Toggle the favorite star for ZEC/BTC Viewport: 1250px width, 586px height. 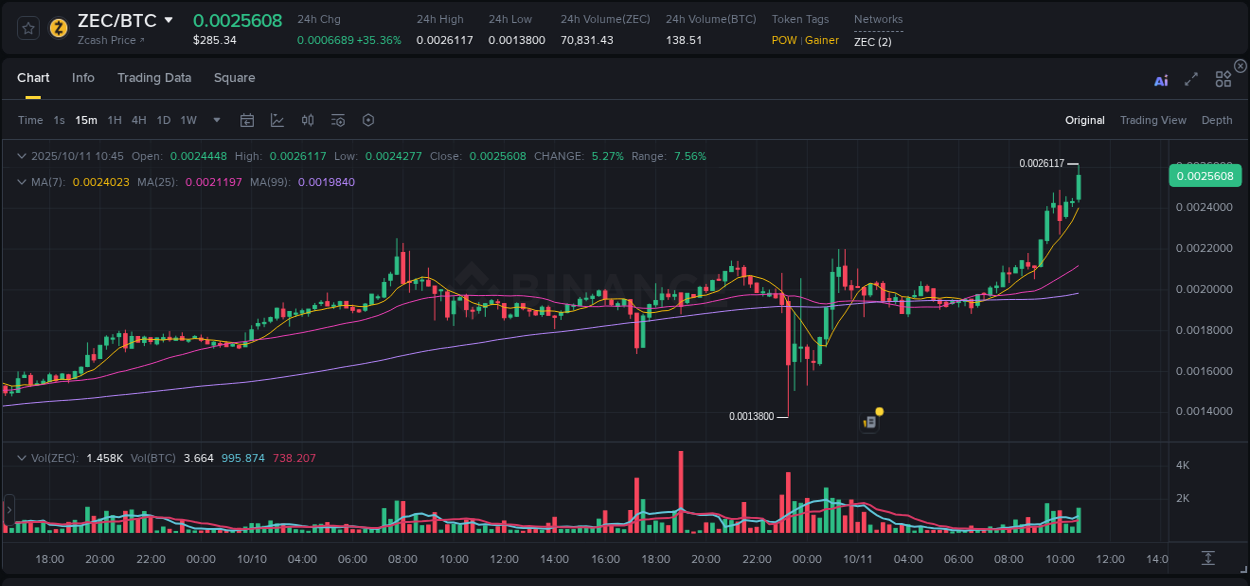pyautogui.click(x=27, y=27)
